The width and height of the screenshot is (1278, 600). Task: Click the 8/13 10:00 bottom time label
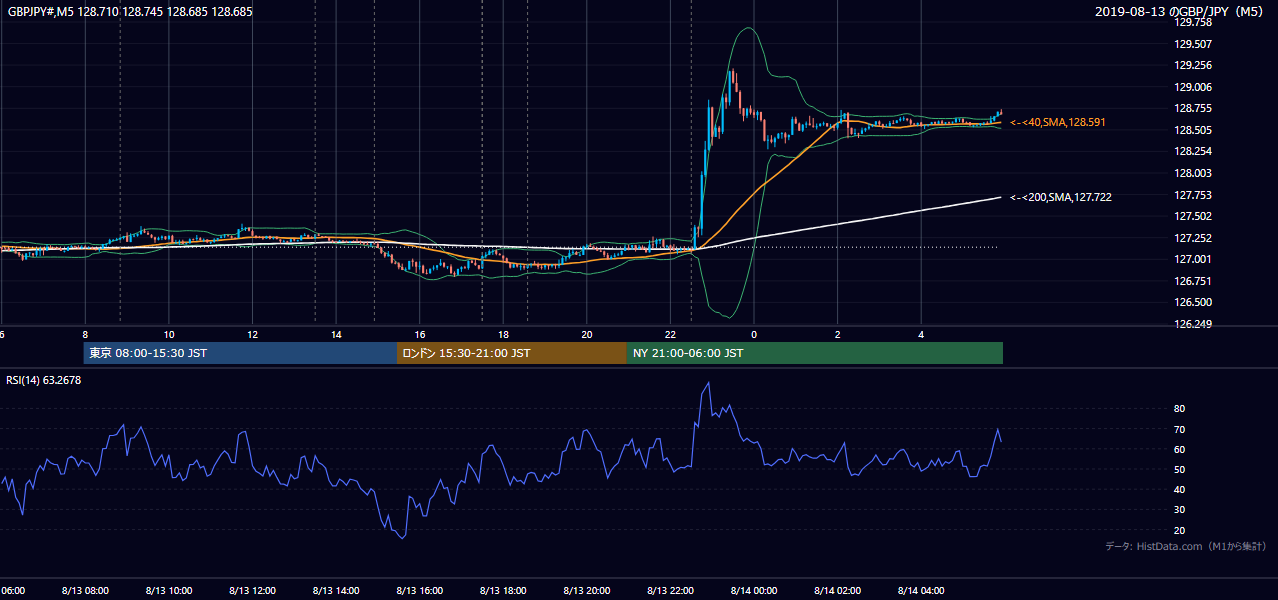pyautogui.click(x=168, y=590)
